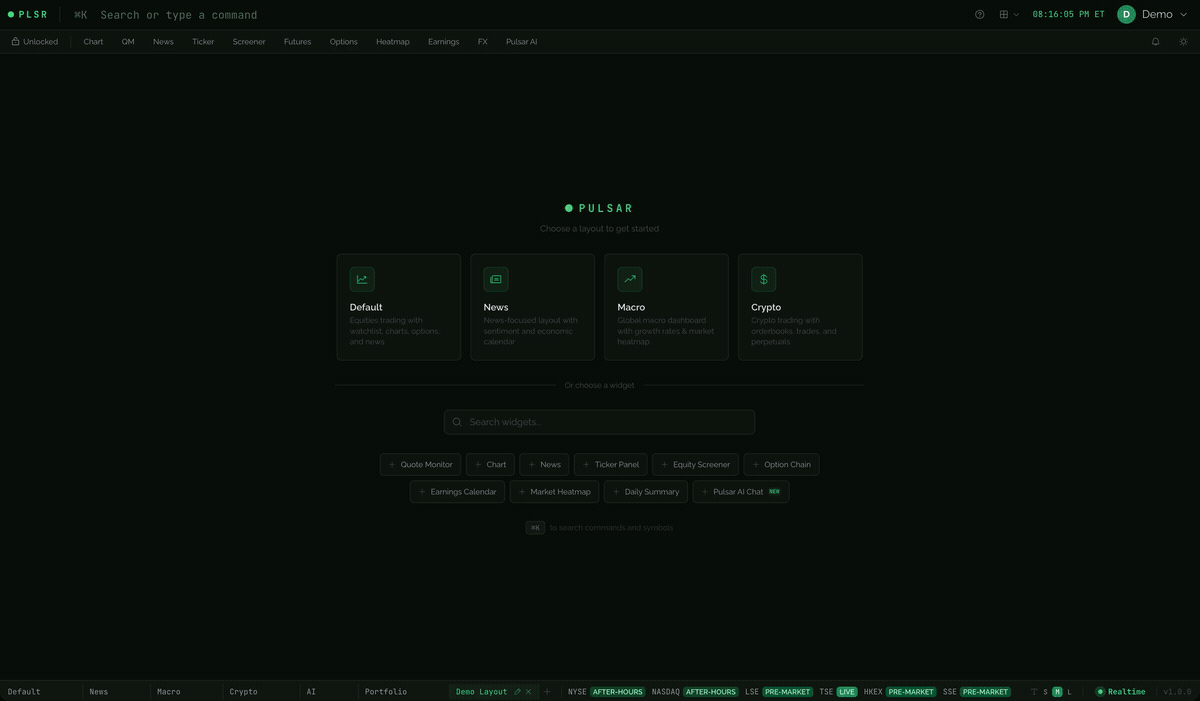Click inside the Search widgets field
This screenshot has width=1200, height=701.
point(599,422)
